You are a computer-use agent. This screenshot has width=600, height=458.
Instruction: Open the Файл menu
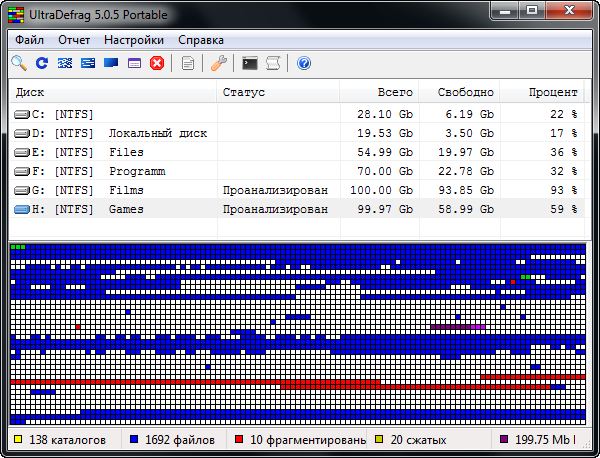click(x=30, y=40)
